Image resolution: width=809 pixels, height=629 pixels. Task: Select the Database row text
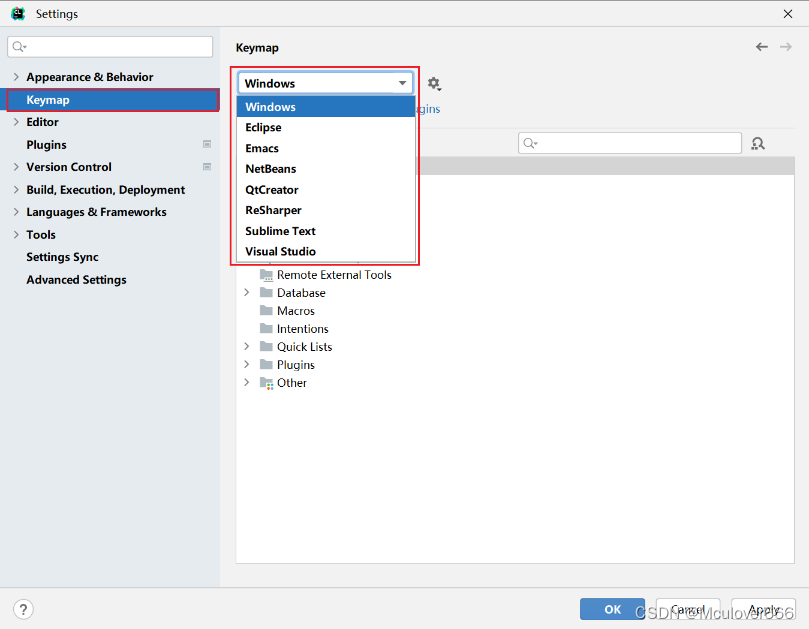(301, 293)
